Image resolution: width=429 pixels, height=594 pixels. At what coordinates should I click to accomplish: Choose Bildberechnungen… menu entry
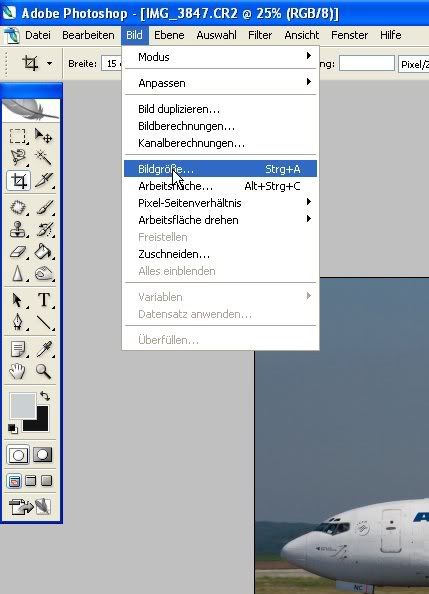pyautogui.click(x=221, y=126)
